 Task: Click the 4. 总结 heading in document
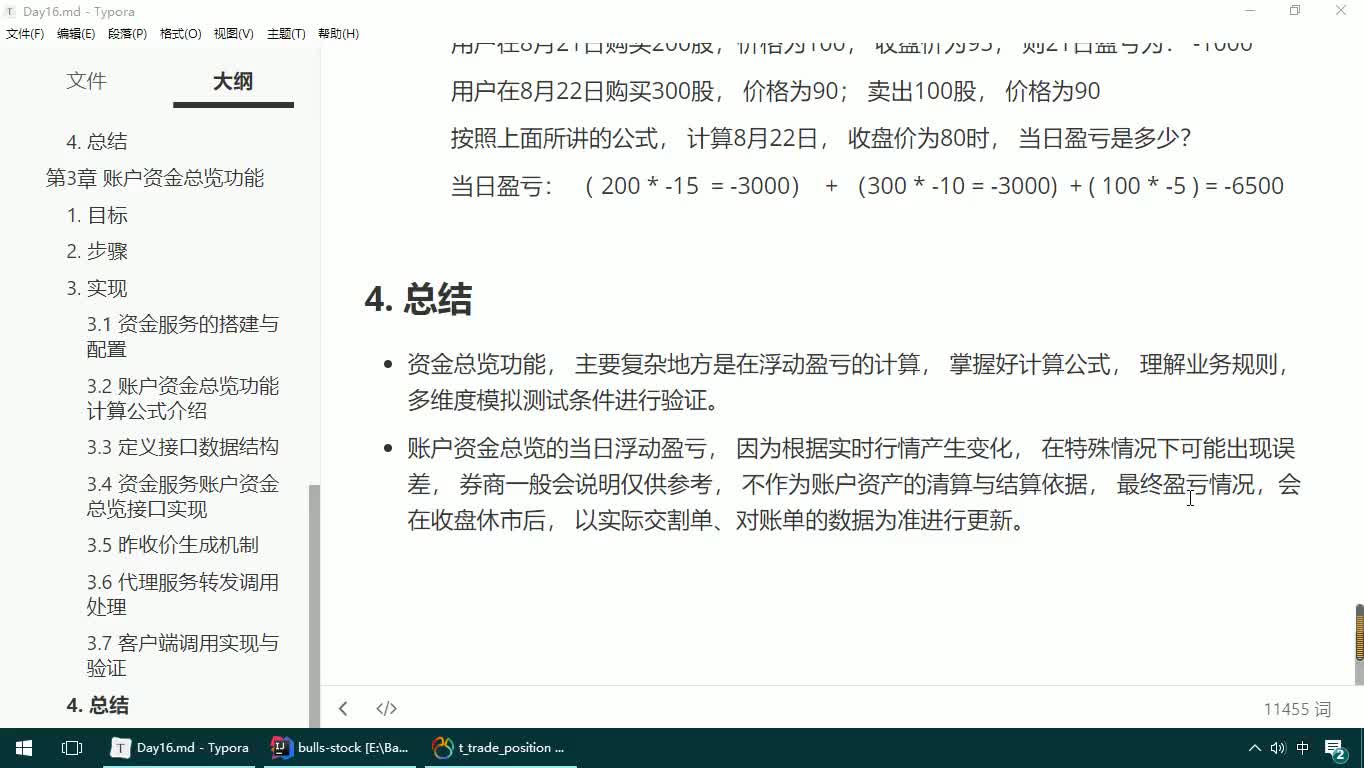tap(418, 299)
